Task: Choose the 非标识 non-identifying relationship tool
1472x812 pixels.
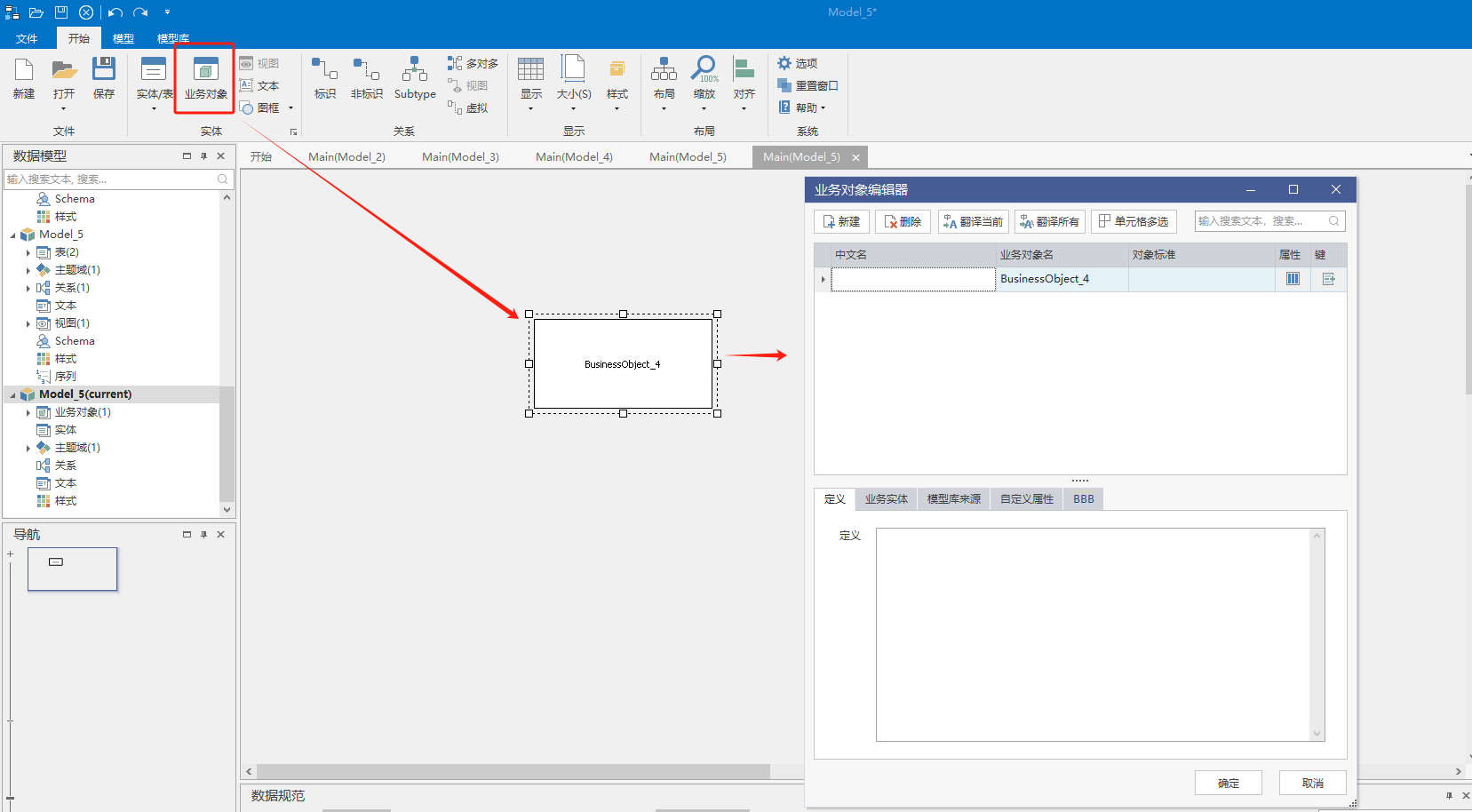Action: (x=366, y=78)
